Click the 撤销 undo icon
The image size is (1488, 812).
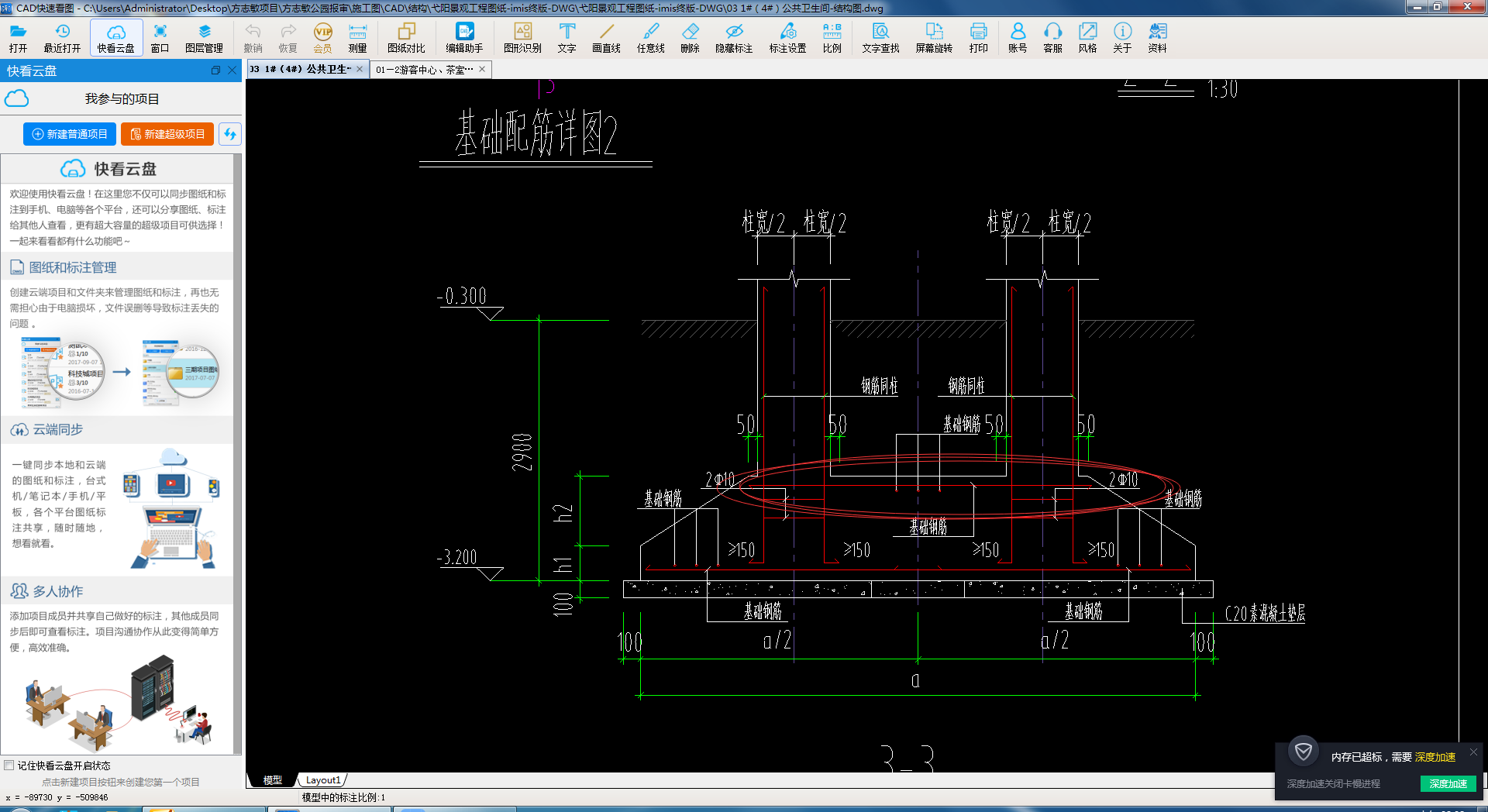[253, 38]
